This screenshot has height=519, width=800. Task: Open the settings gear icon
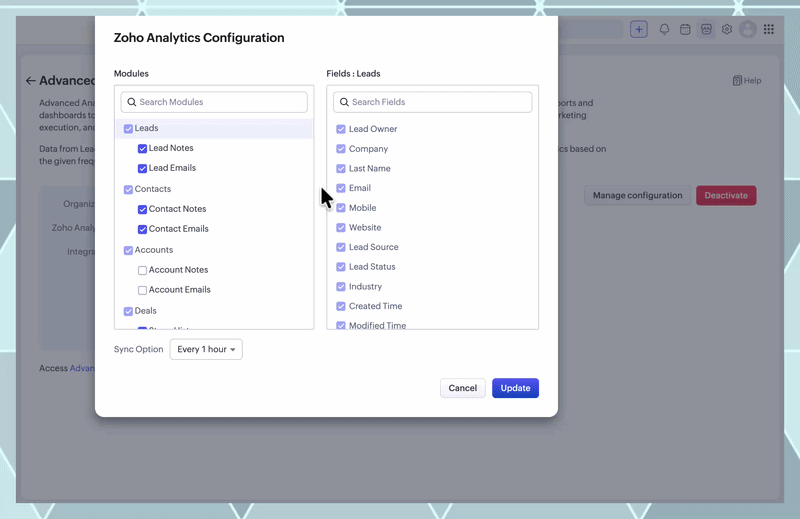[x=727, y=29]
